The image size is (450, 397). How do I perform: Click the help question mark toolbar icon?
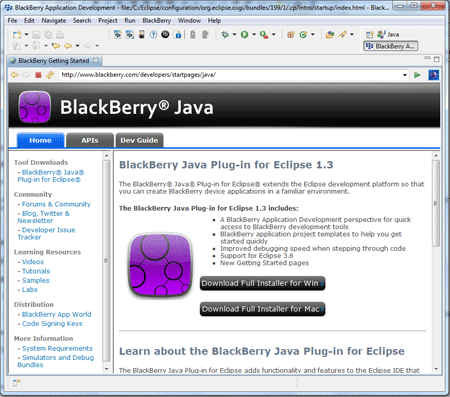[153, 34]
